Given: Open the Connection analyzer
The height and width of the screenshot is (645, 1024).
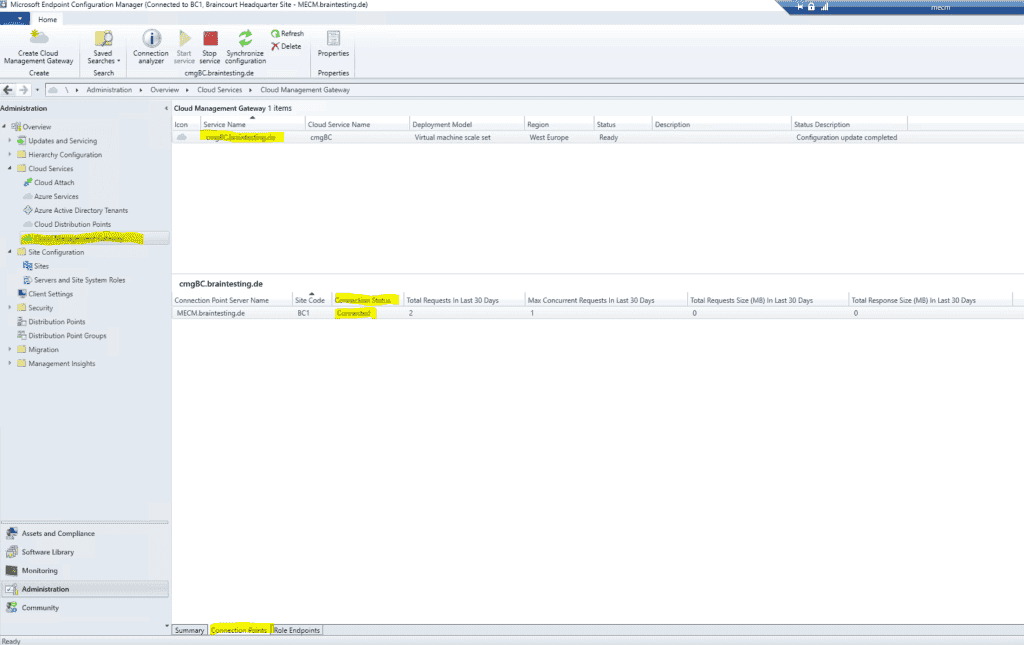Looking at the screenshot, I should coord(150,45).
